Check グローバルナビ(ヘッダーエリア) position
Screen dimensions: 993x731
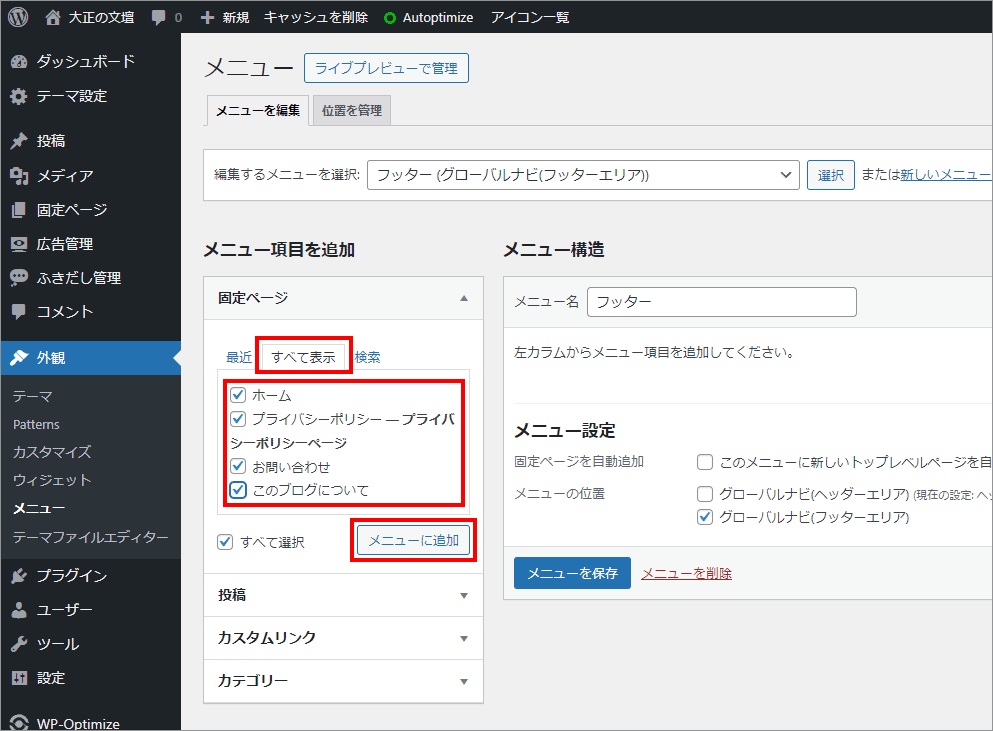pyautogui.click(x=705, y=493)
